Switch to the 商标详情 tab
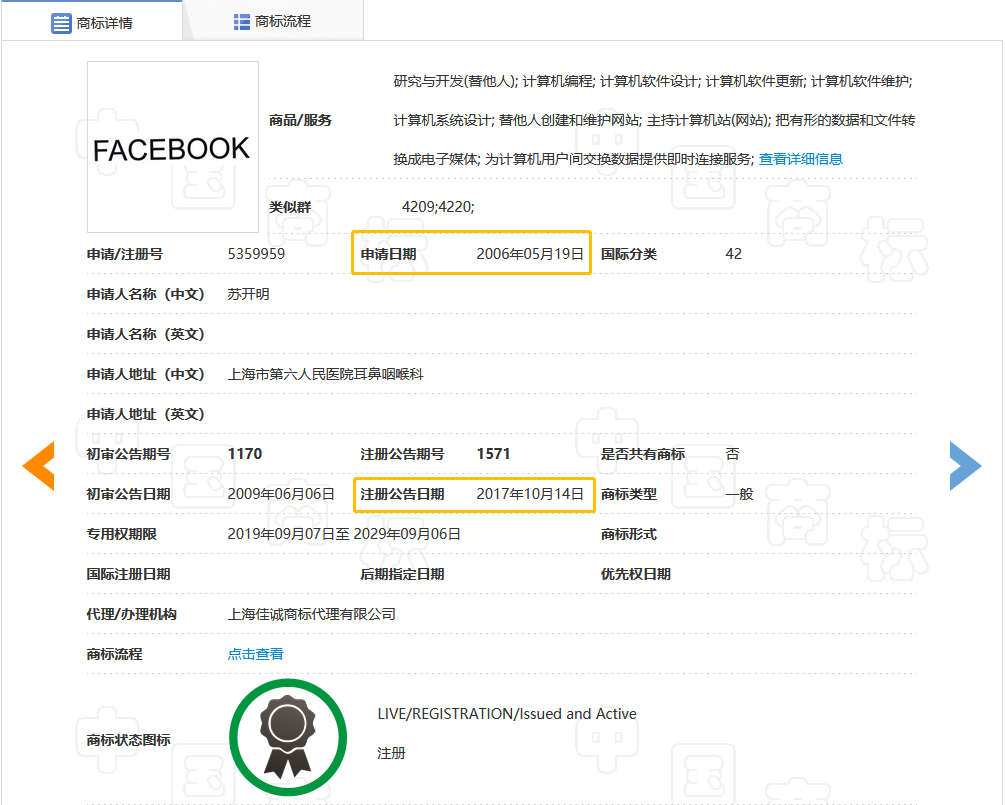 92,22
